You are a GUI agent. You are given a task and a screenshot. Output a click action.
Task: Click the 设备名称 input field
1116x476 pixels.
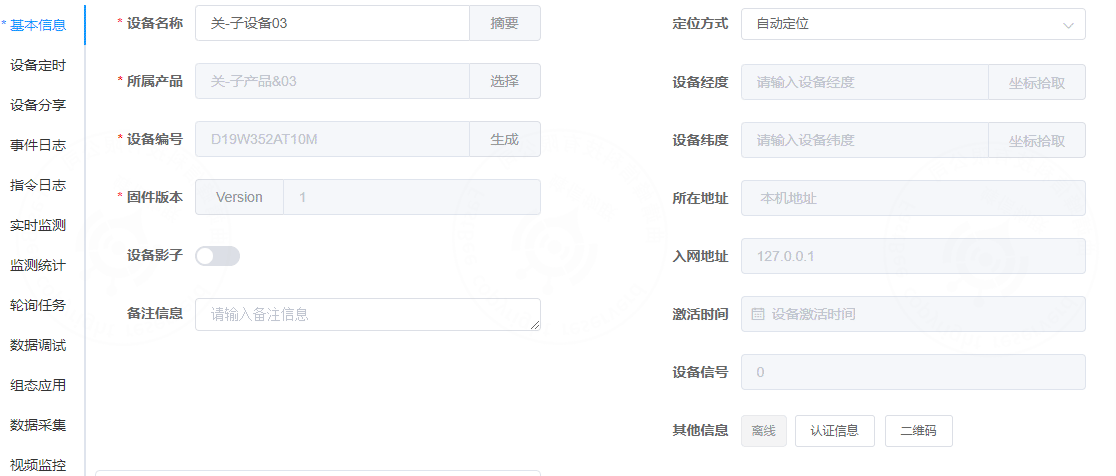[x=332, y=23]
